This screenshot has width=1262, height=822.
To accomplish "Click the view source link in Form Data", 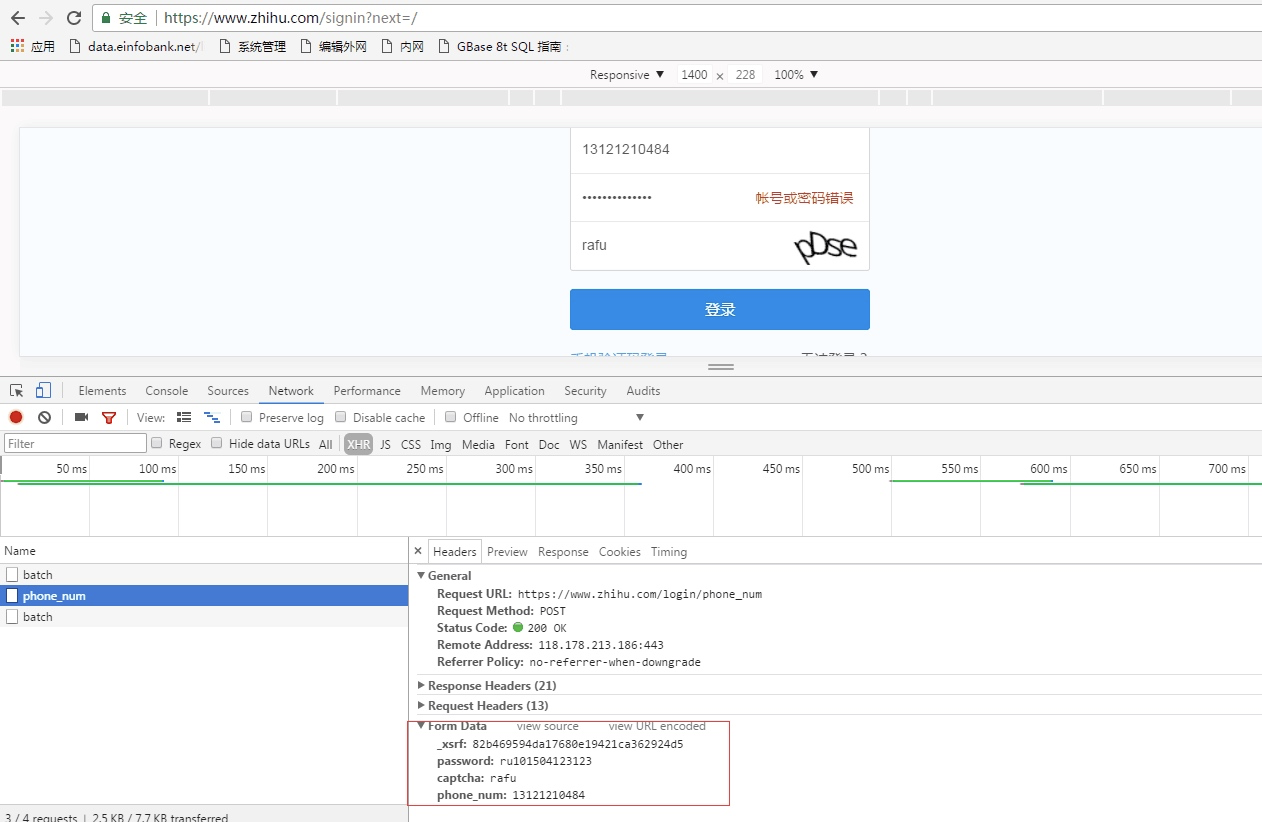I will (x=547, y=726).
